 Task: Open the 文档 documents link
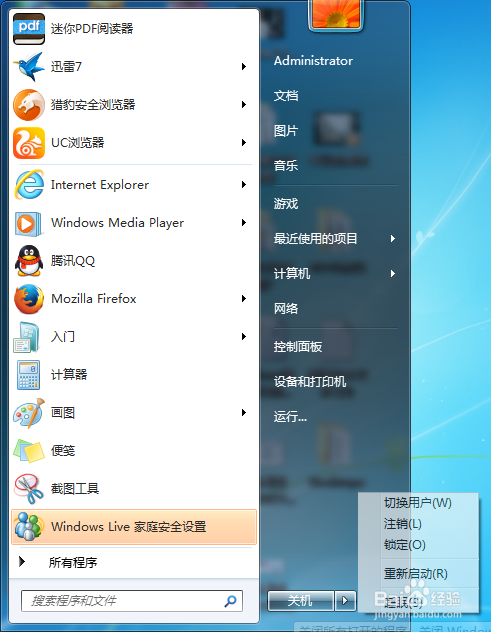point(286,96)
